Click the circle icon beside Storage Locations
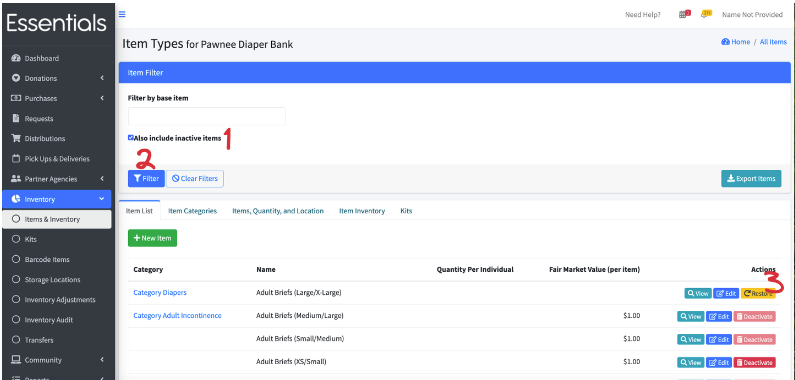Screen dimensions: 795x380 [16, 280]
